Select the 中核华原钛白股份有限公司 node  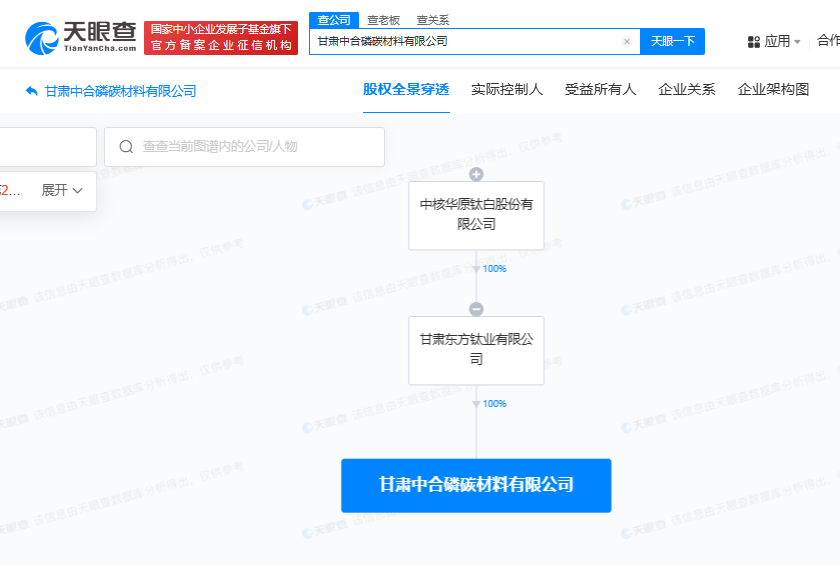coord(476,215)
